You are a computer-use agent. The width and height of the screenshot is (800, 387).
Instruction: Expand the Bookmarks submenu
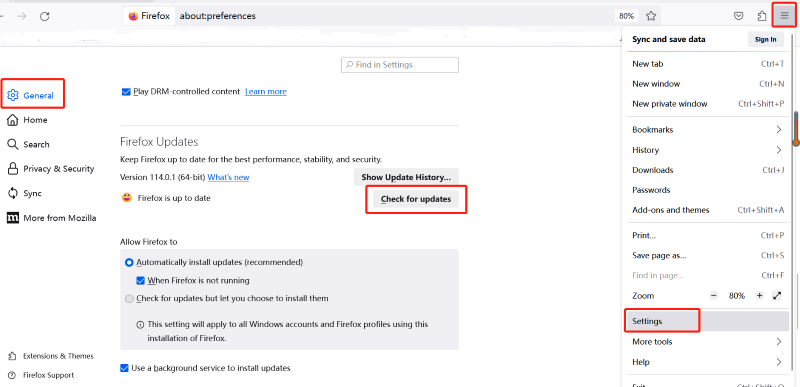click(707, 130)
